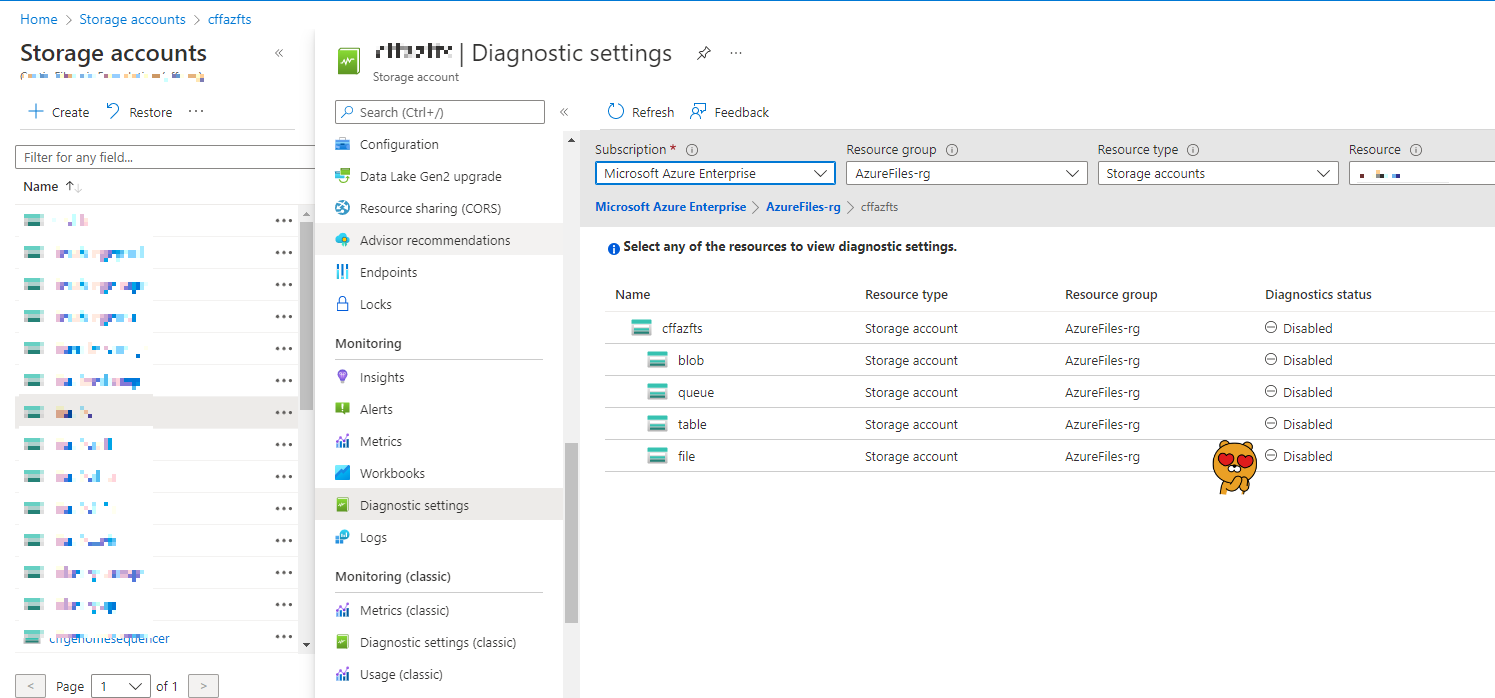Click the resource menu vertical scrollbar
This screenshot has height=698, width=1495.
point(571,532)
